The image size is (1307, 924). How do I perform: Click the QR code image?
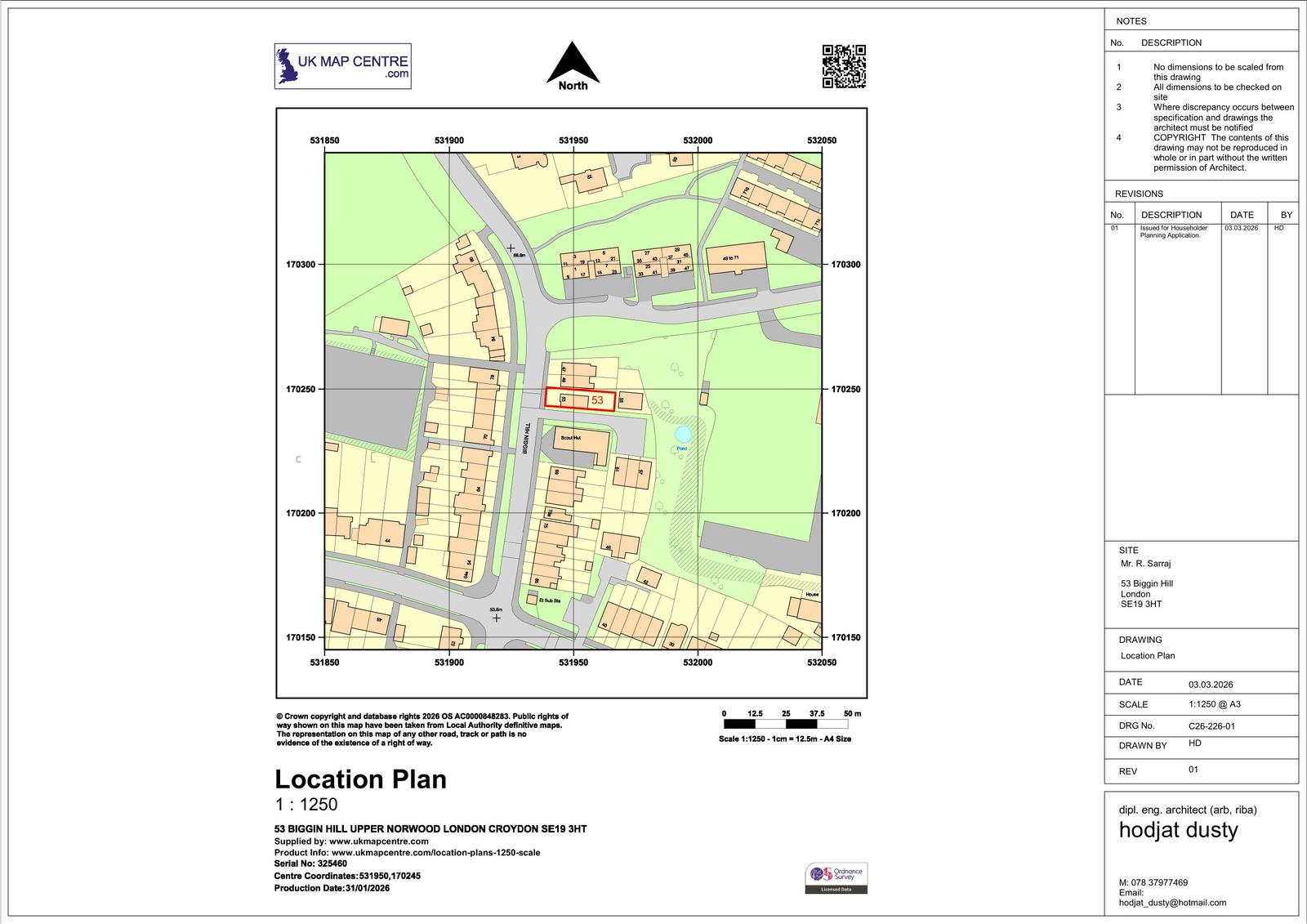(x=844, y=66)
